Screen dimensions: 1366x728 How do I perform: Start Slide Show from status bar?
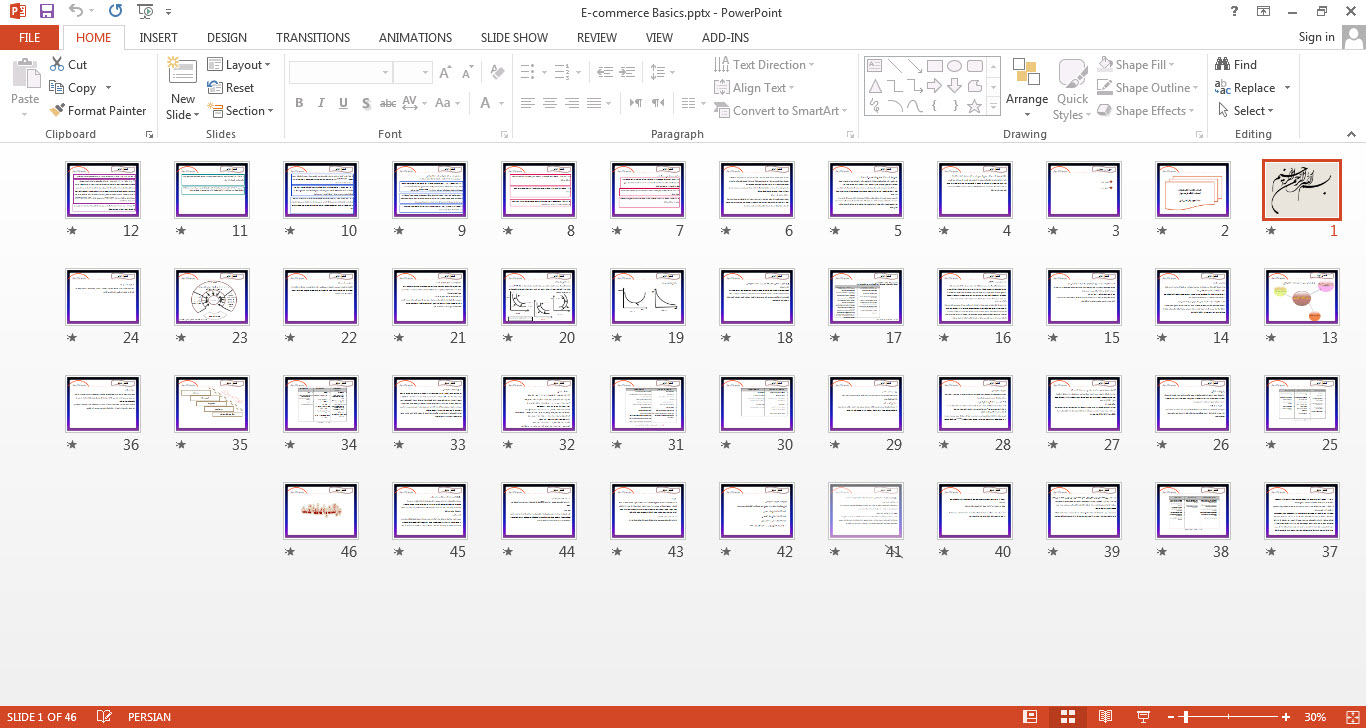click(x=1143, y=717)
